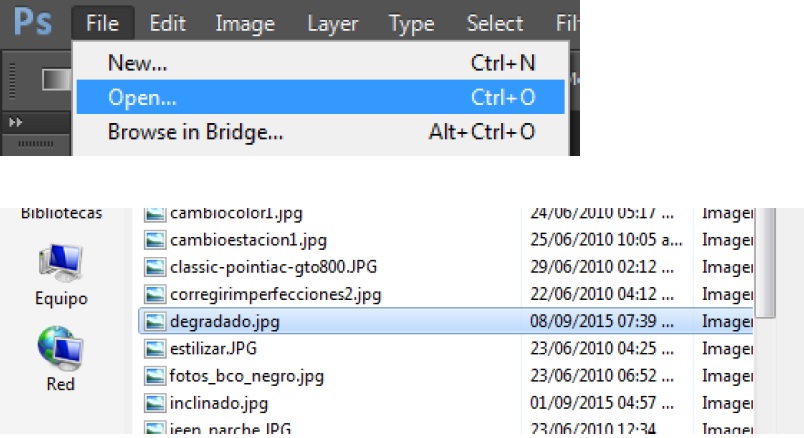
Task: Open the Equipo computer icon
Action: pos(61,264)
